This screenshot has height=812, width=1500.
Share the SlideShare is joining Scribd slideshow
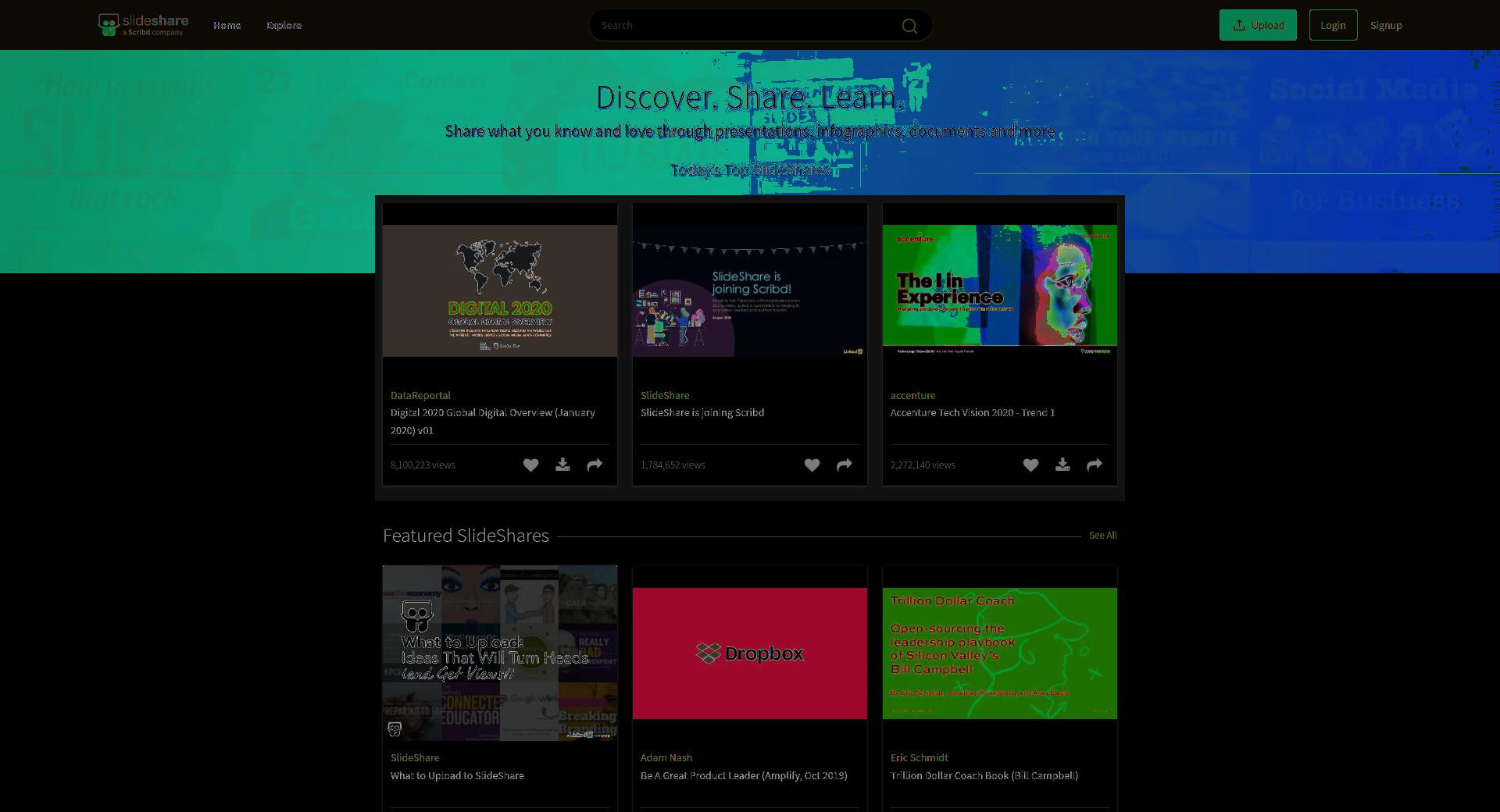(845, 465)
